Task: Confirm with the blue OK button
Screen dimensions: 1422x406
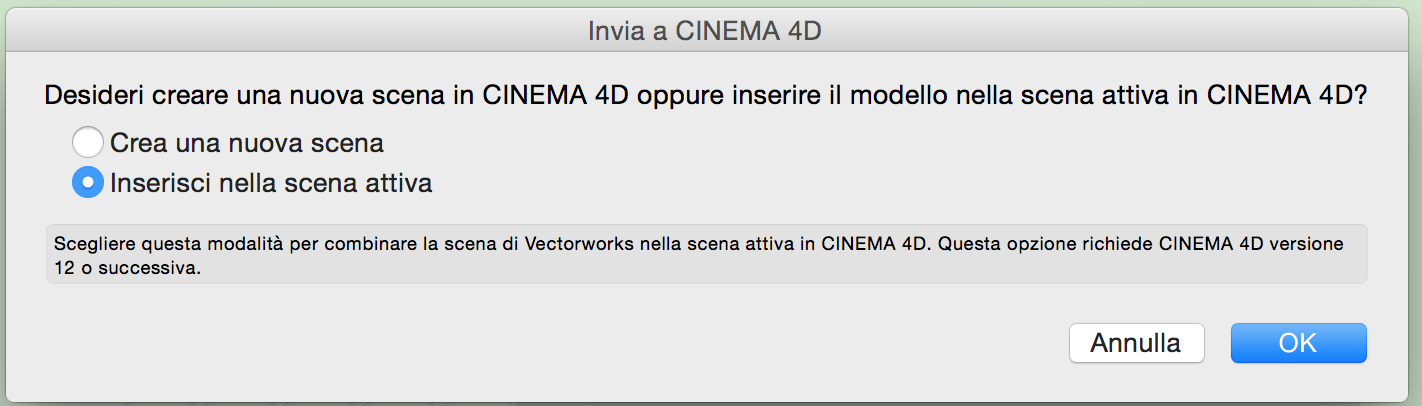Action: coord(1298,343)
